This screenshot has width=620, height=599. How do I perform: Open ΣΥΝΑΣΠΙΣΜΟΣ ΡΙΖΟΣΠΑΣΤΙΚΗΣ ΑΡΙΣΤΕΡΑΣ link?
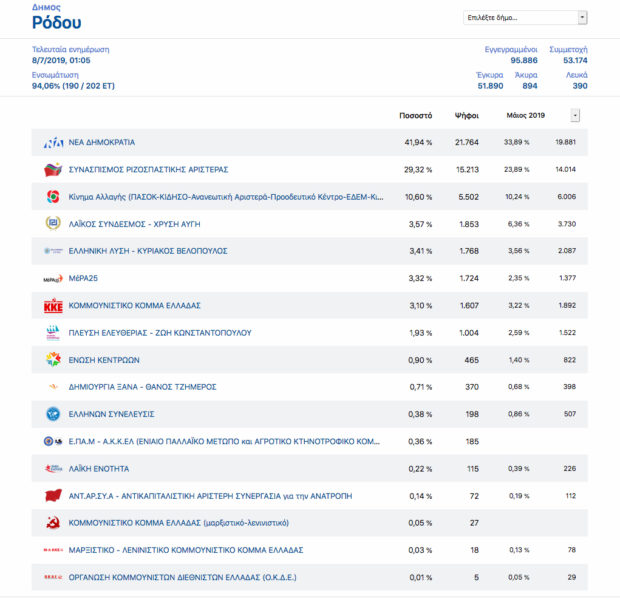click(148, 170)
